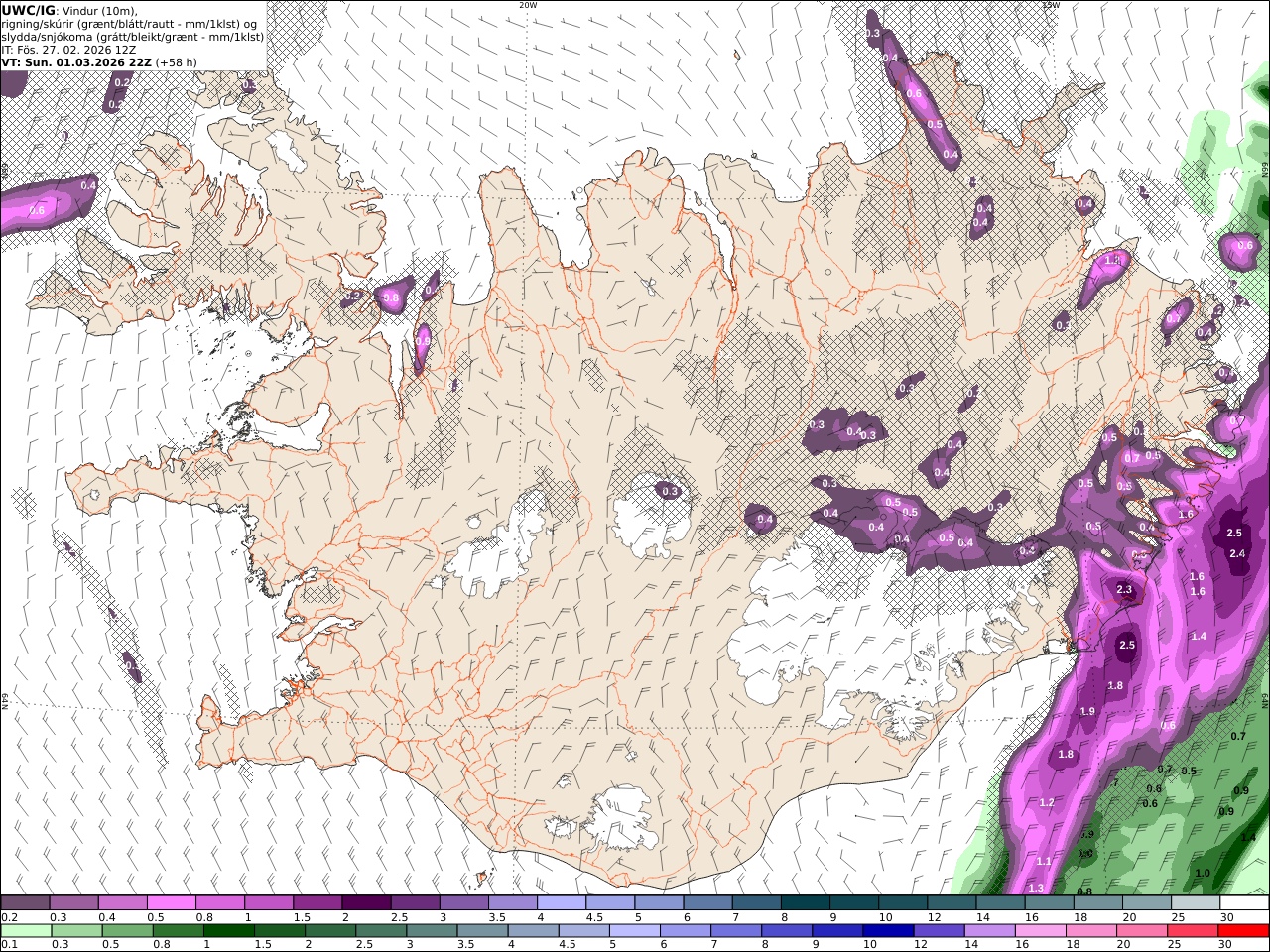Click the '0.1' label in lower legend
1270x952 pixels.
[x=9, y=944]
